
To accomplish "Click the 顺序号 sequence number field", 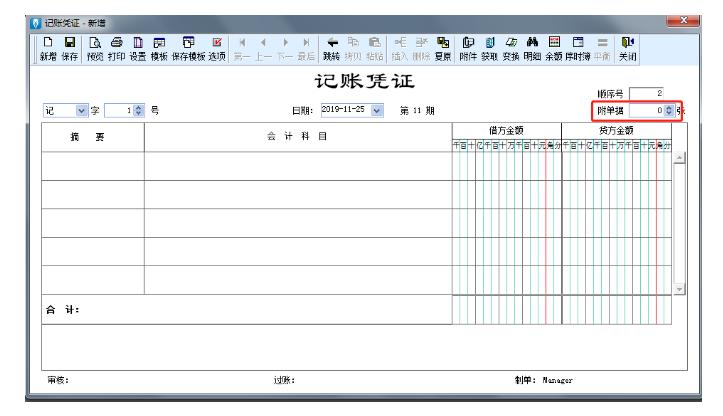I will [647, 93].
